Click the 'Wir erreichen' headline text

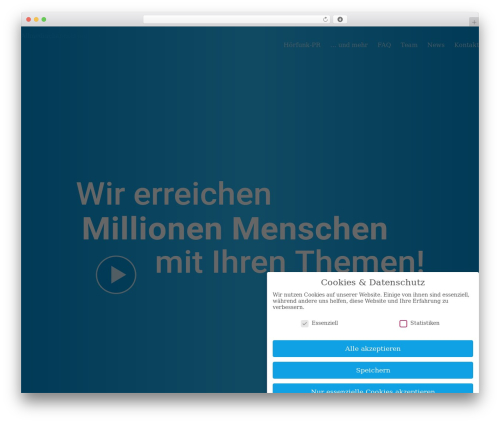174,194
